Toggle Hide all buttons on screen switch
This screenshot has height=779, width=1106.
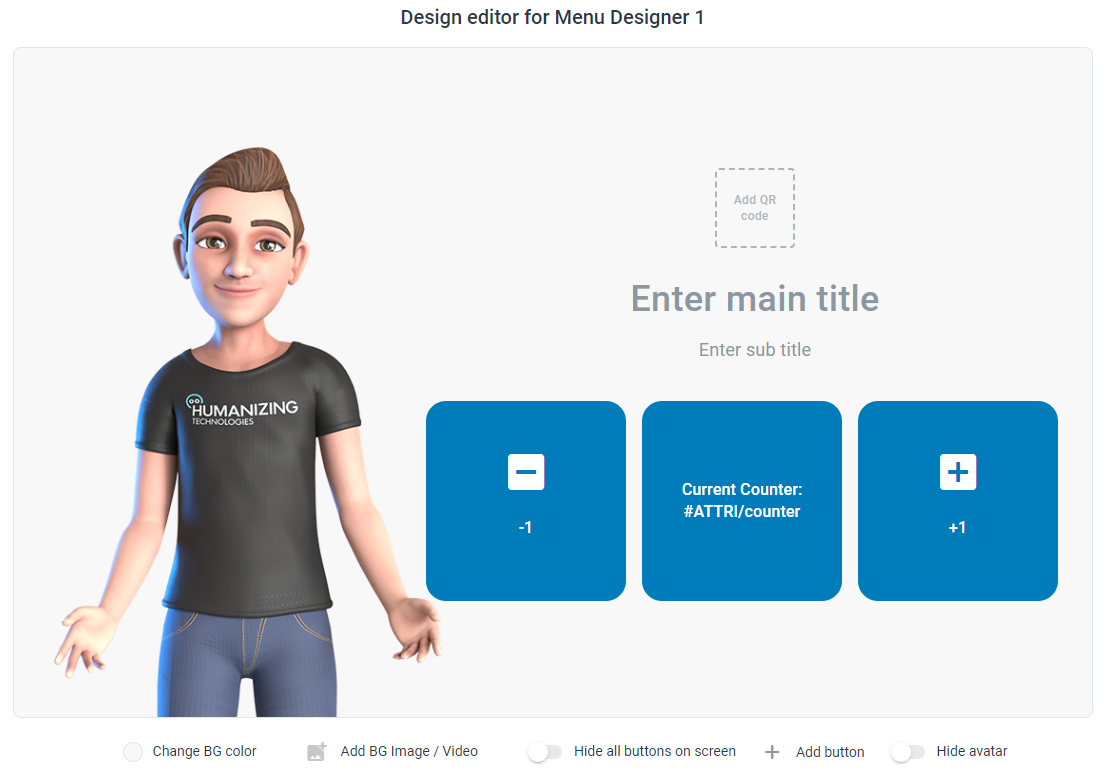click(545, 752)
